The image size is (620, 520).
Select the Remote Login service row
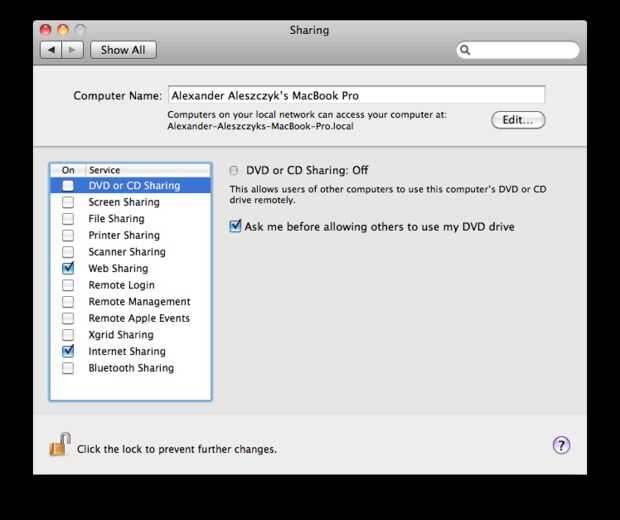[x=130, y=285]
